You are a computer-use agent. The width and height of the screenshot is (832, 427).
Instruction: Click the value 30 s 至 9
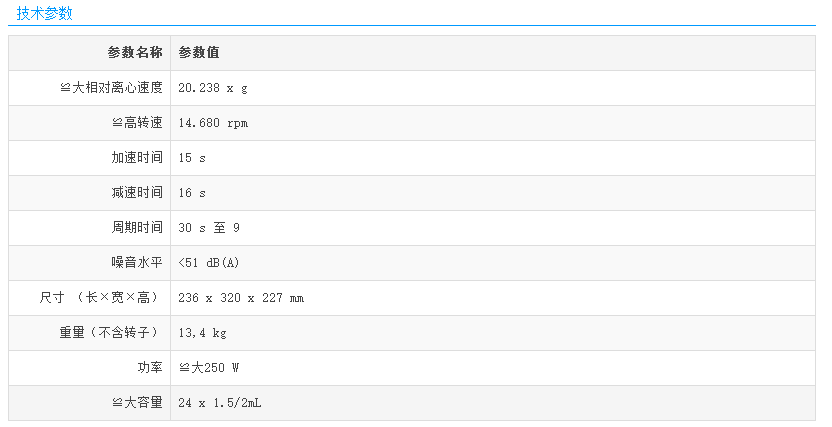click(209, 228)
